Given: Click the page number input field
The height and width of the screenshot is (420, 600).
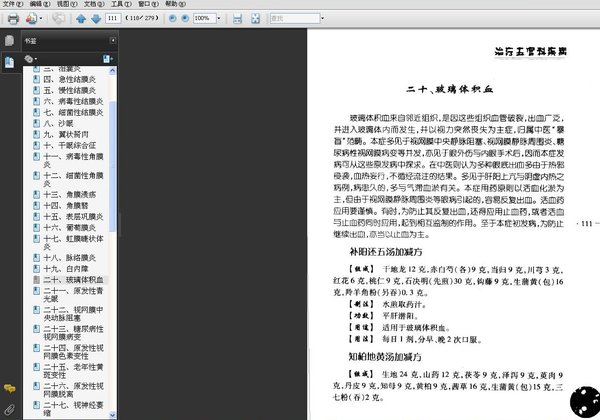Looking at the screenshot, I should coord(112,18).
